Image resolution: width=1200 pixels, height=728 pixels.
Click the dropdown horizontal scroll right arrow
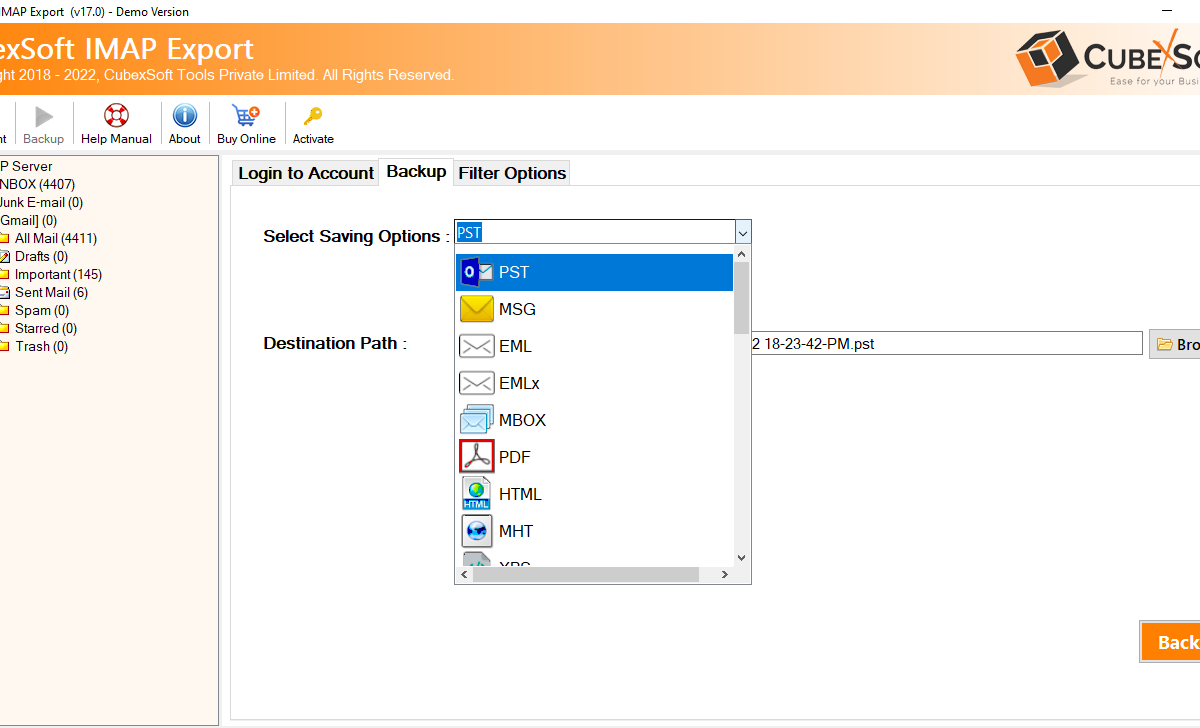pyautogui.click(x=726, y=575)
